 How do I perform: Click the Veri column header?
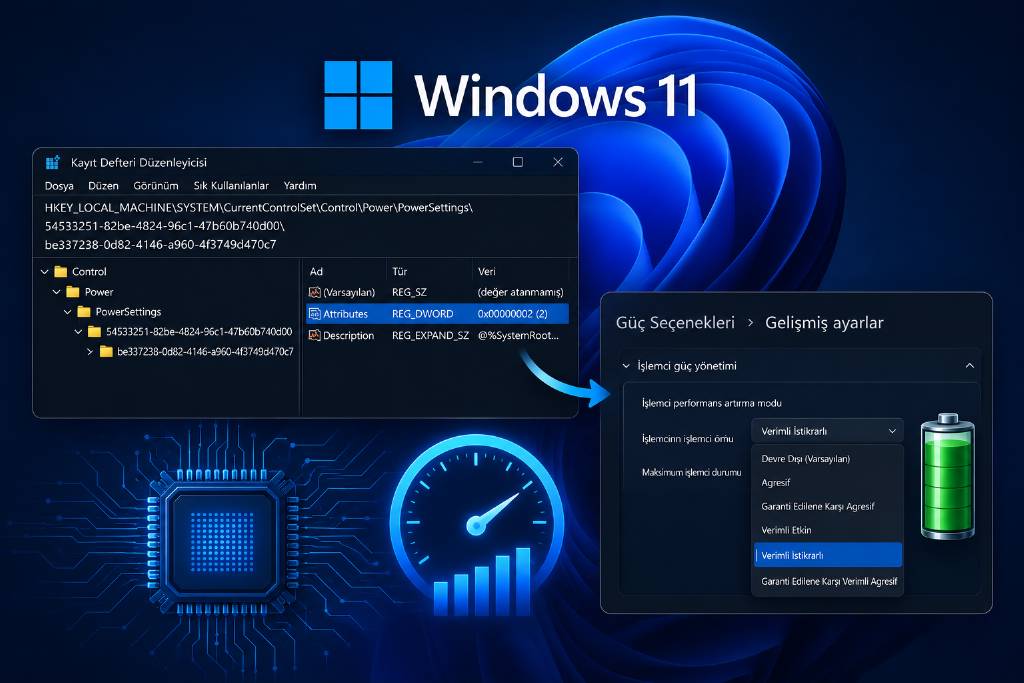487,272
